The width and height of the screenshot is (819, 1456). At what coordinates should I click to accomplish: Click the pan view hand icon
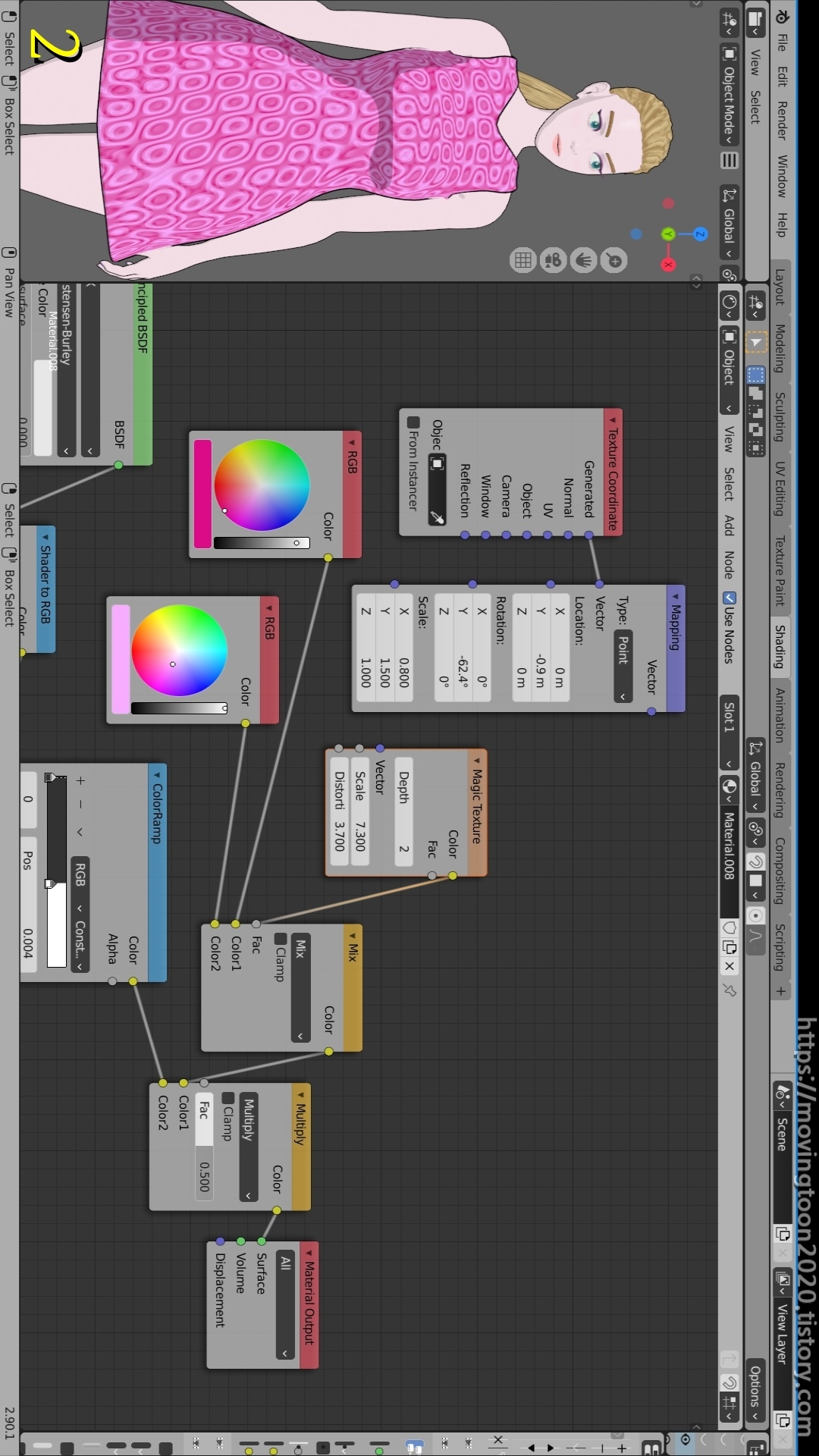583,261
